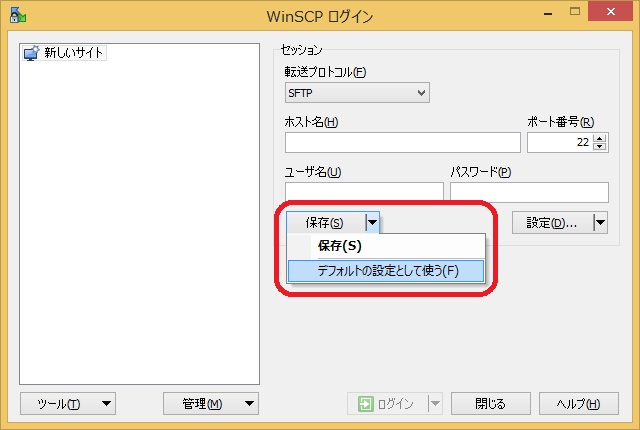Click the ホスト名 input field
The height and width of the screenshot is (430, 640).
(x=401, y=142)
